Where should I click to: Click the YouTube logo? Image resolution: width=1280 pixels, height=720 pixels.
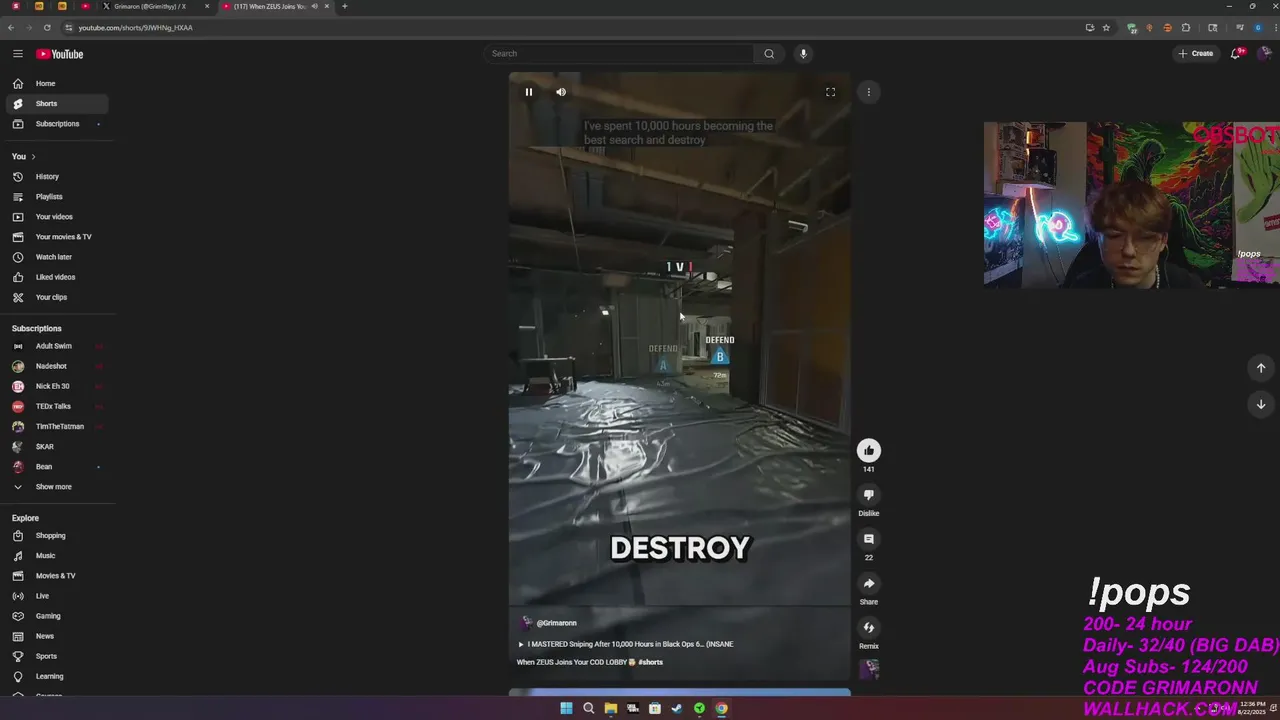[x=60, y=54]
